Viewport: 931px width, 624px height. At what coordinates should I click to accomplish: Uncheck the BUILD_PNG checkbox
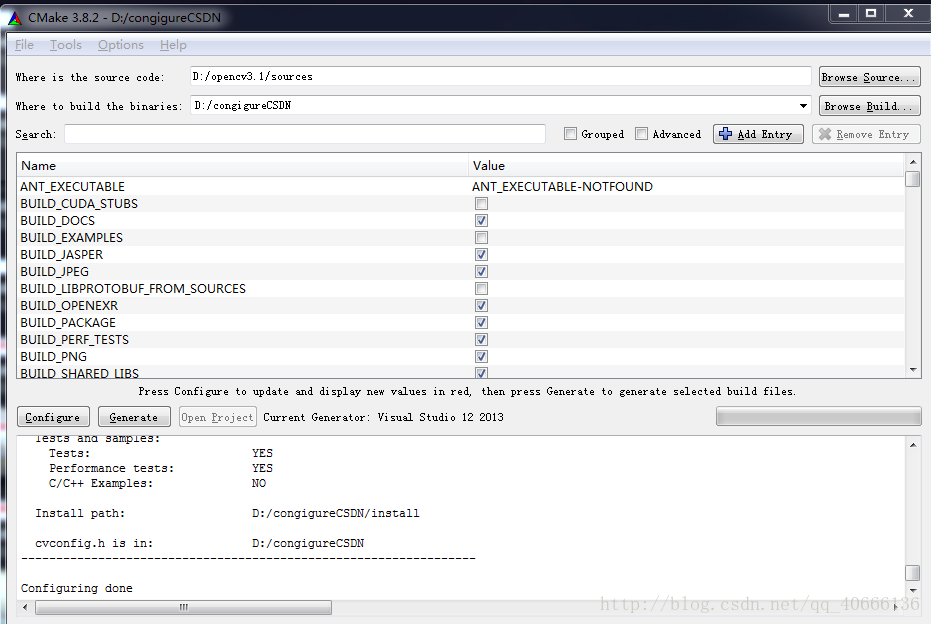click(481, 356)
